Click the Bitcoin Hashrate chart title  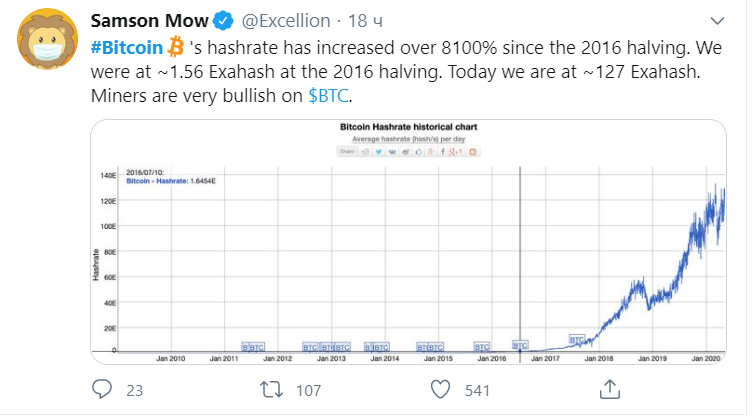(x=406, y=130)
